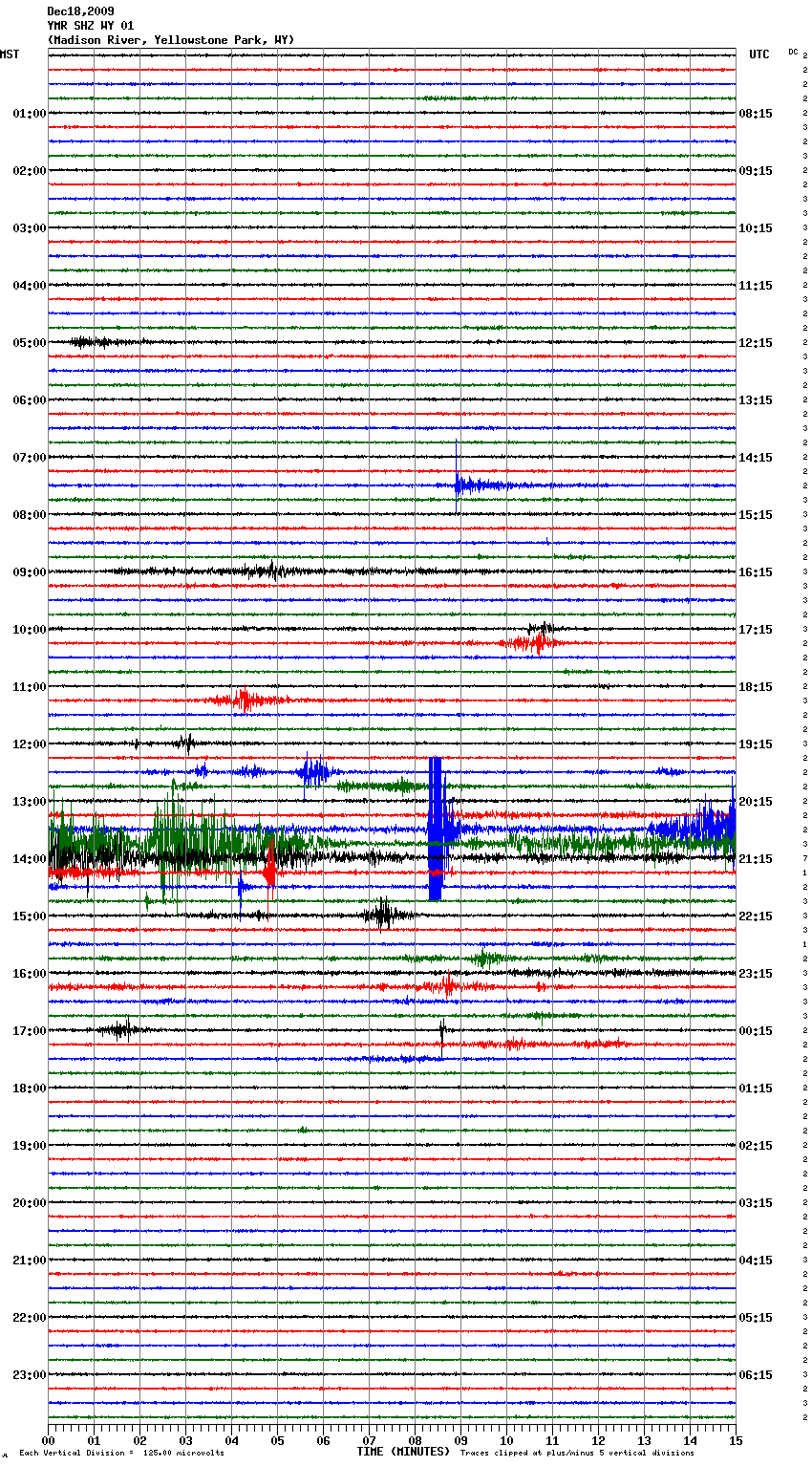Click the blue event after 07:00 near minute 9
The height and width of the screenshot is (1466, 812).
coord(481,485)
